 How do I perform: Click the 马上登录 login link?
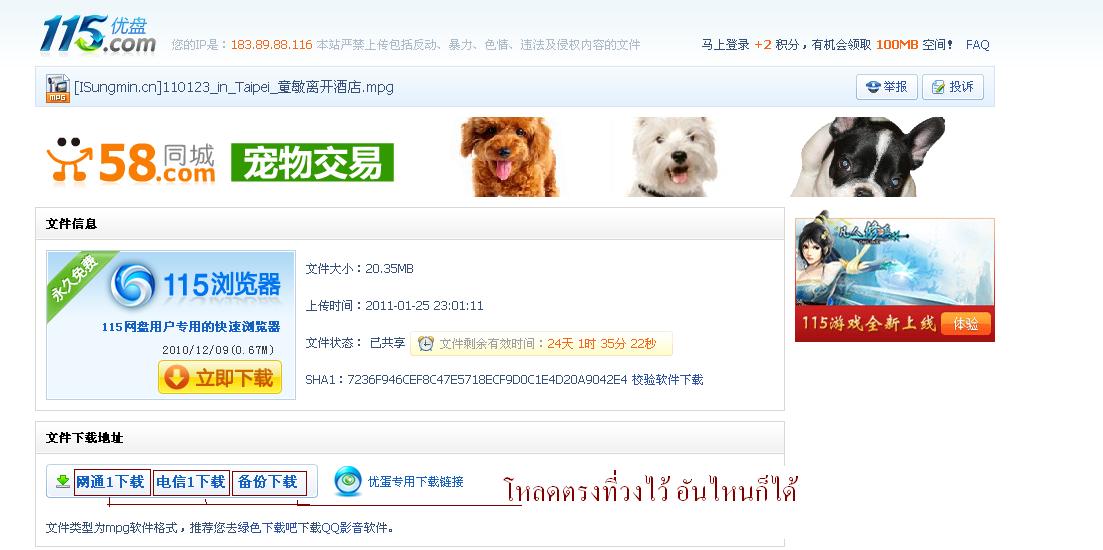(x=725, y=45)
